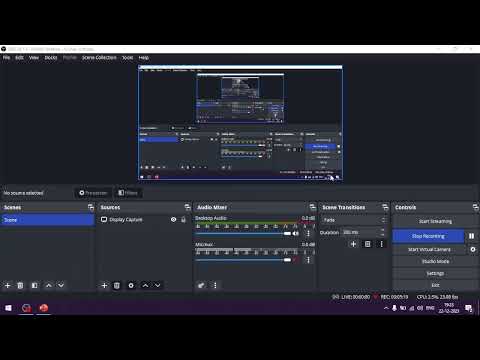Screen dimensions: 480x360
Task: Open Audio Mixer bottom menu dots
Action: point(215,285)
